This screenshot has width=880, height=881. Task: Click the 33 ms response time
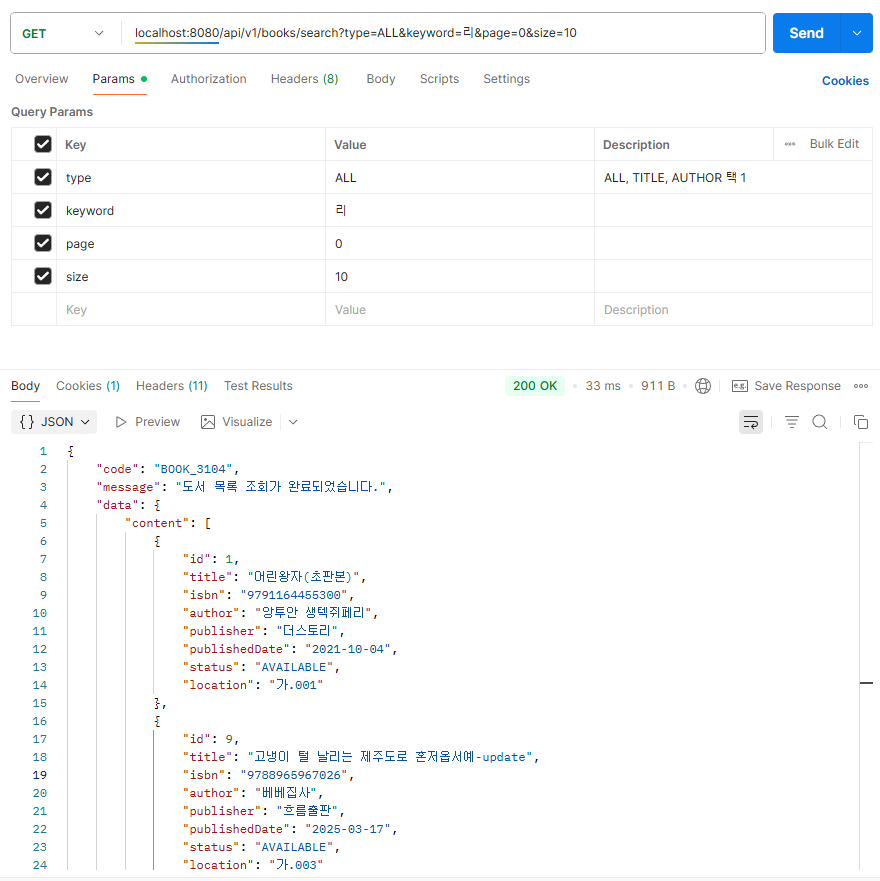tap(603, 386)
